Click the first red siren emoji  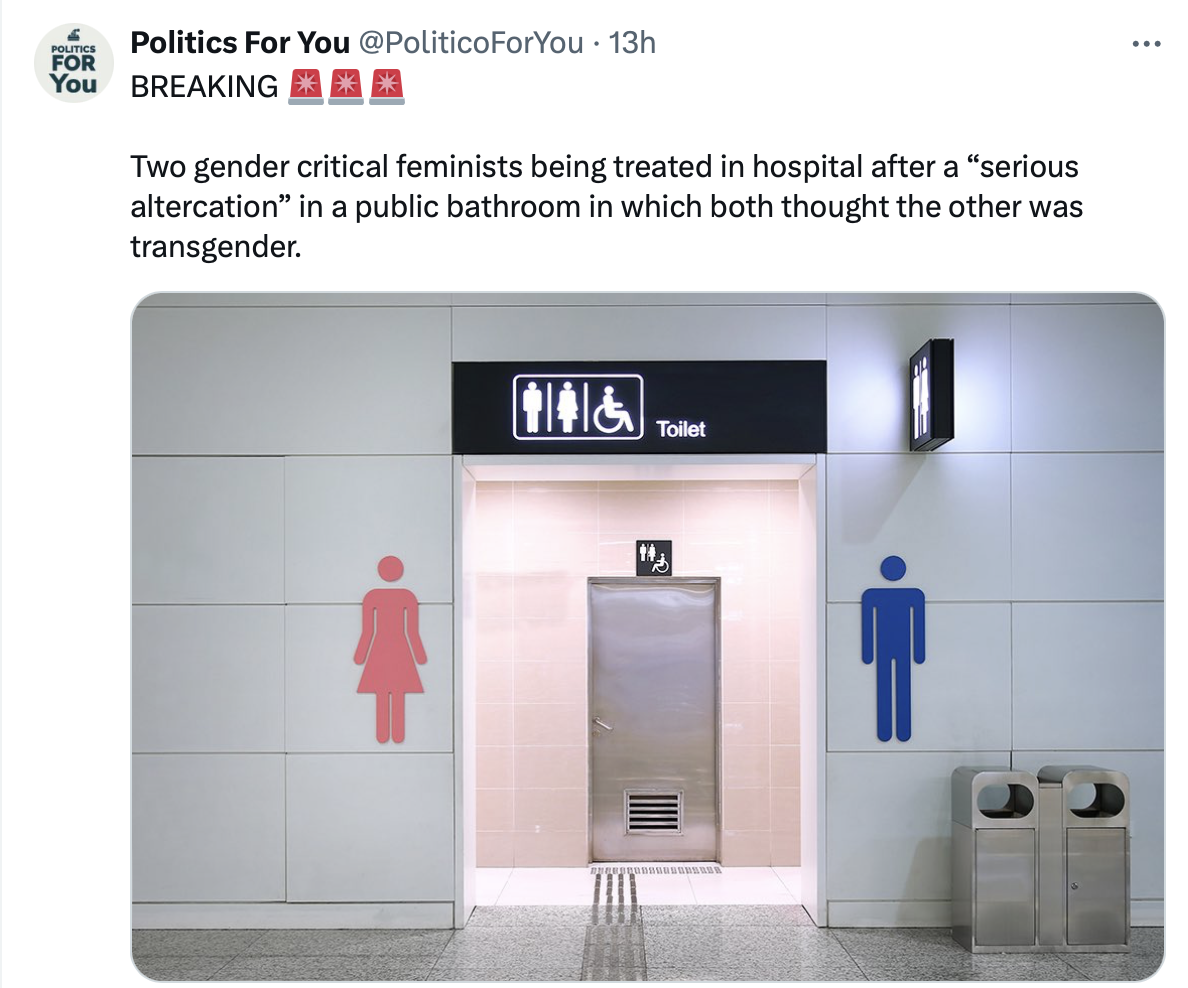306,86
